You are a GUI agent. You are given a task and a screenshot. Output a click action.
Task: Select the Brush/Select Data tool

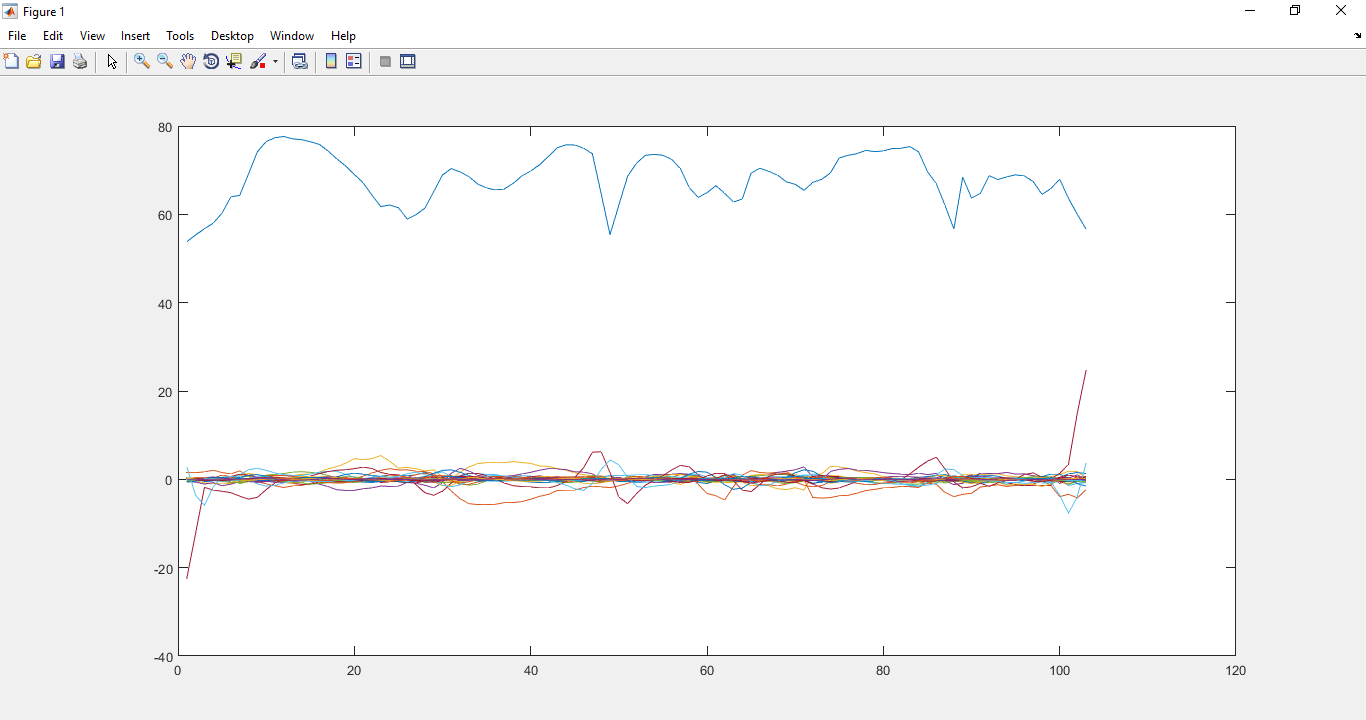tap(258, 61)
